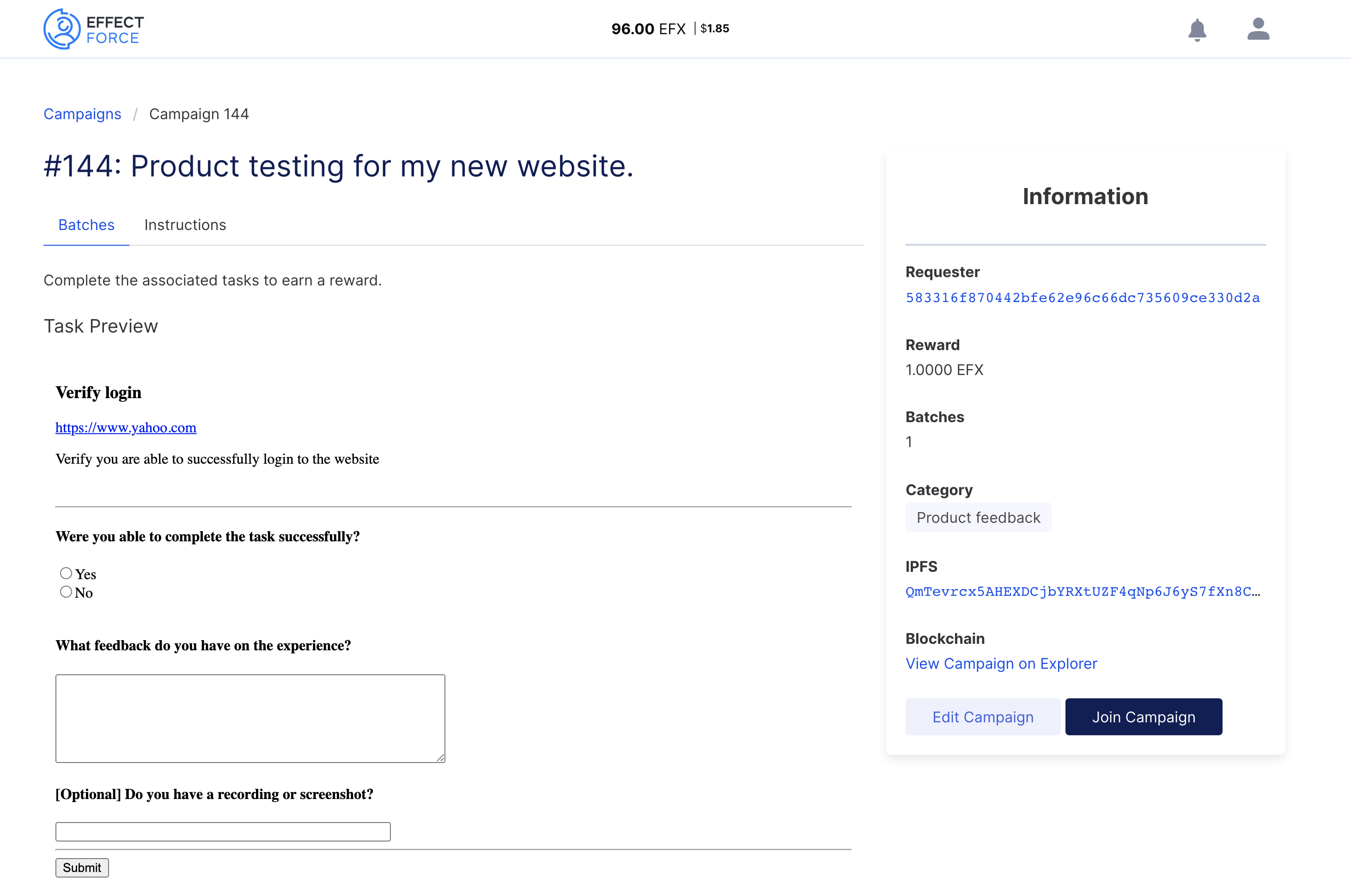Submit the task form

coord(82,867)
